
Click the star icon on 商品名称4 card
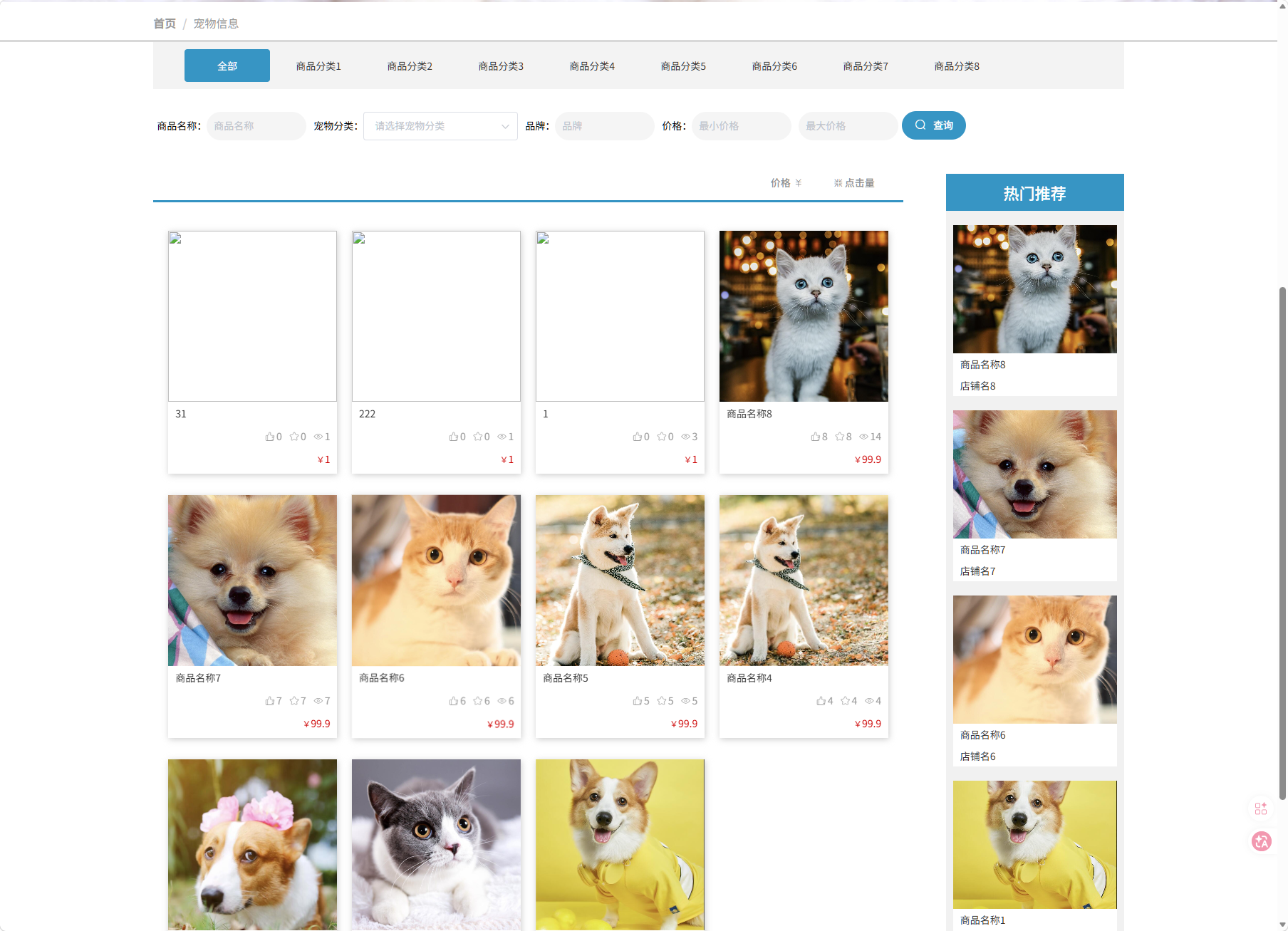pos(845,701)
